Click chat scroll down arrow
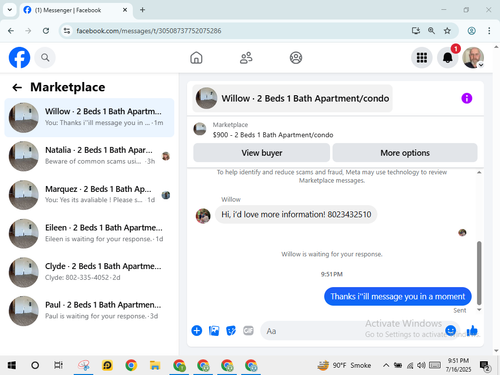 point(479,310)
